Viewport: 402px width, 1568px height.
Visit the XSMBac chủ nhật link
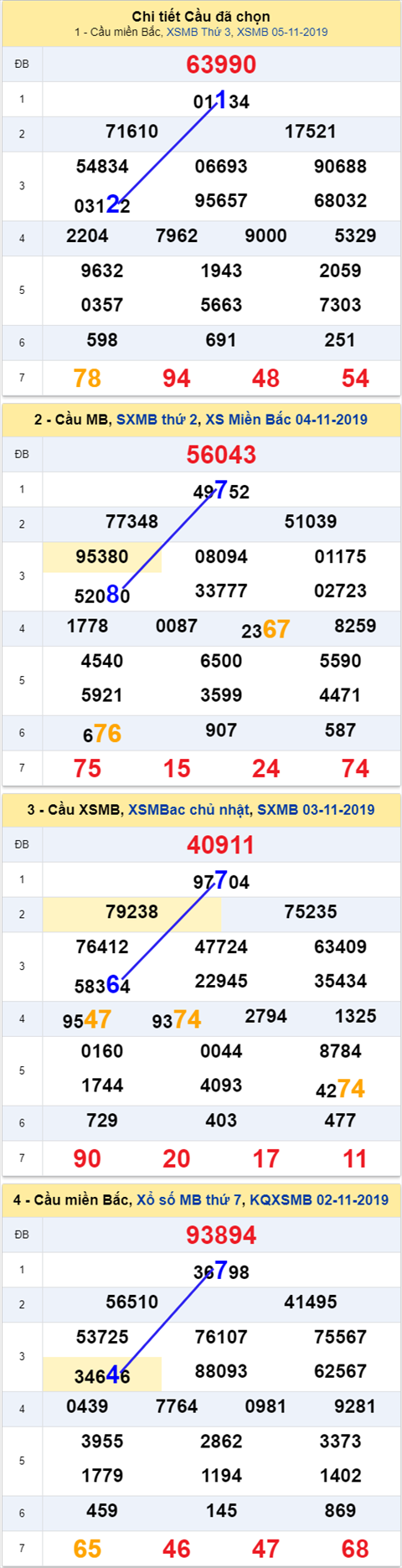188,810
